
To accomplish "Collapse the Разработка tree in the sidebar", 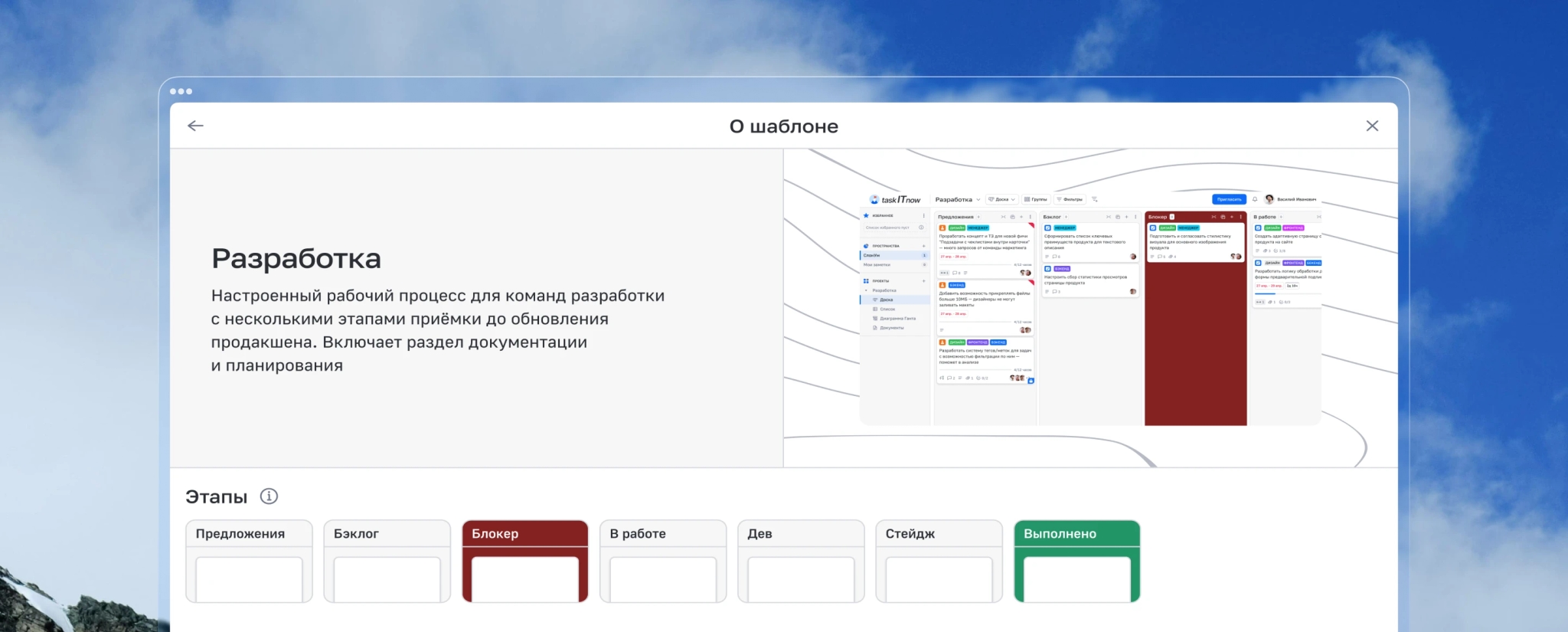I will [867, 290].
